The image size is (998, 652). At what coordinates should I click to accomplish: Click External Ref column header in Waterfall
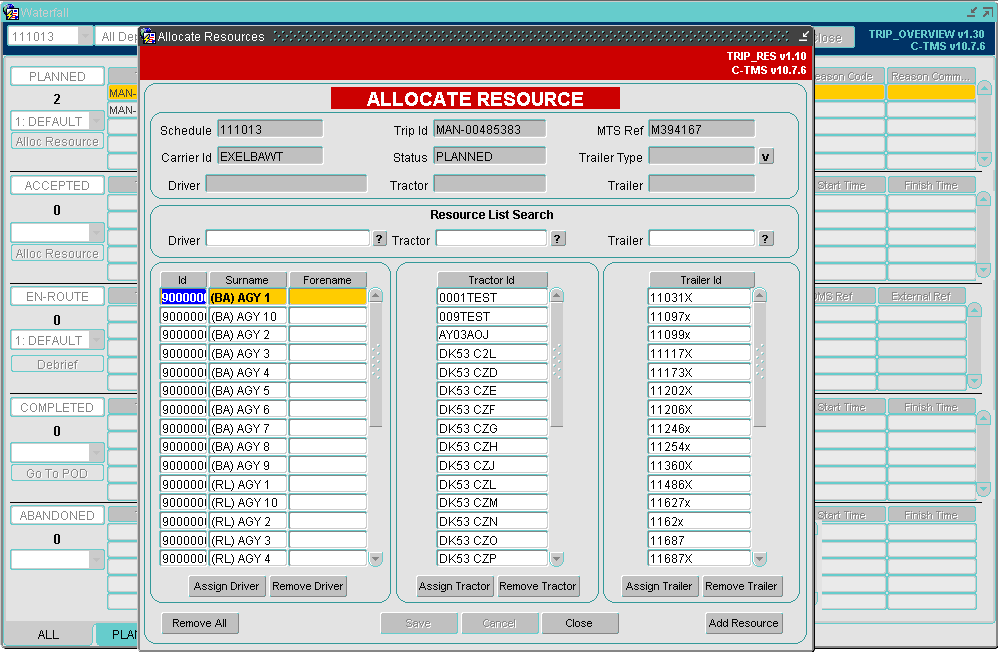(x=922, y=296)
